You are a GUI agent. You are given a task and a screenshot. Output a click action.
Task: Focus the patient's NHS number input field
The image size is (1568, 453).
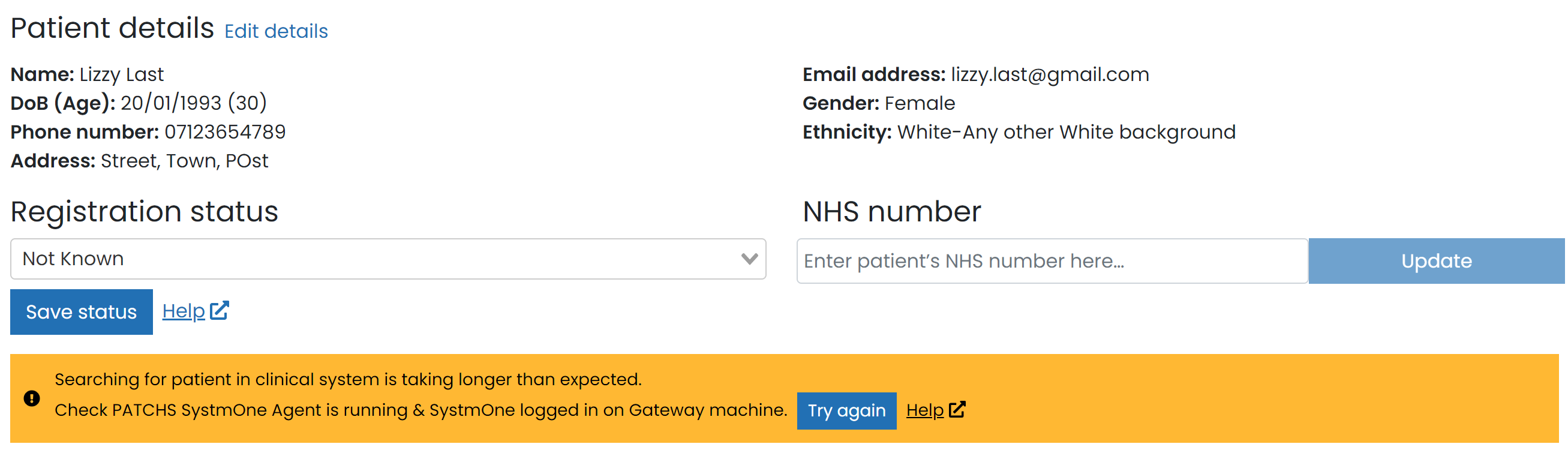click(1051, 260)
